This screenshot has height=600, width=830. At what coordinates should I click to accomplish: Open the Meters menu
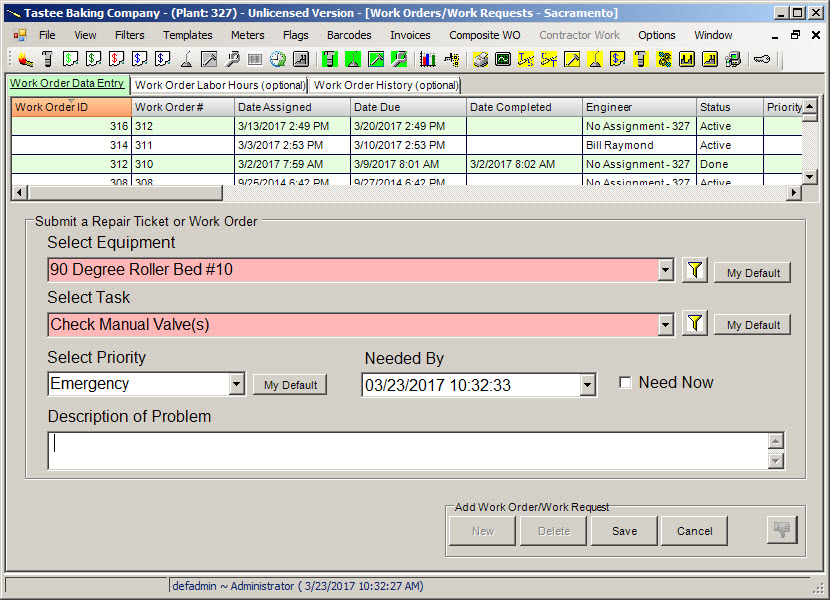click(x=247, y=35)
